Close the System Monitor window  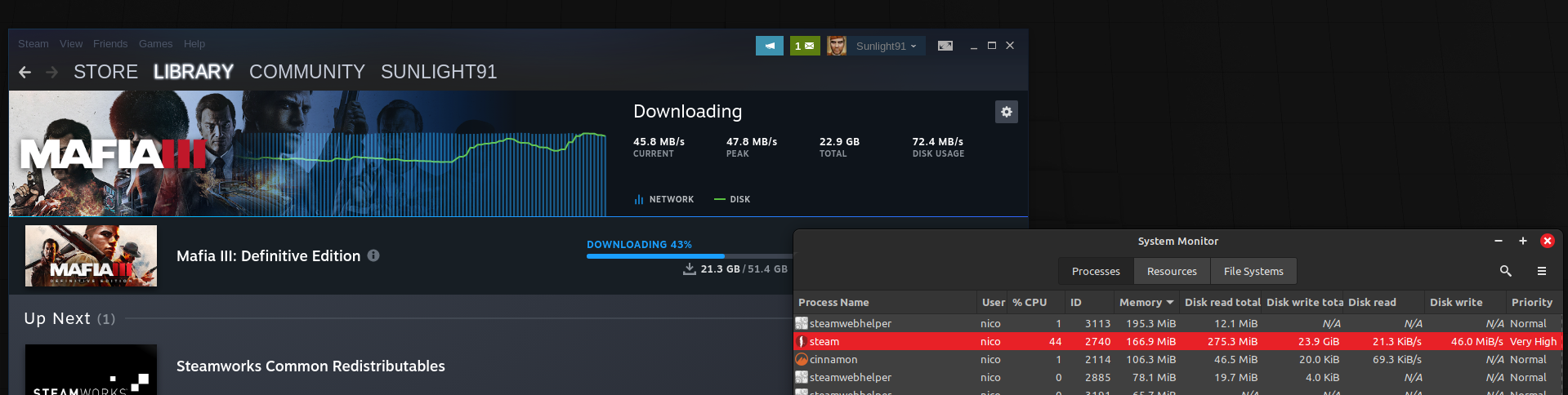[x=1547, y=241]
